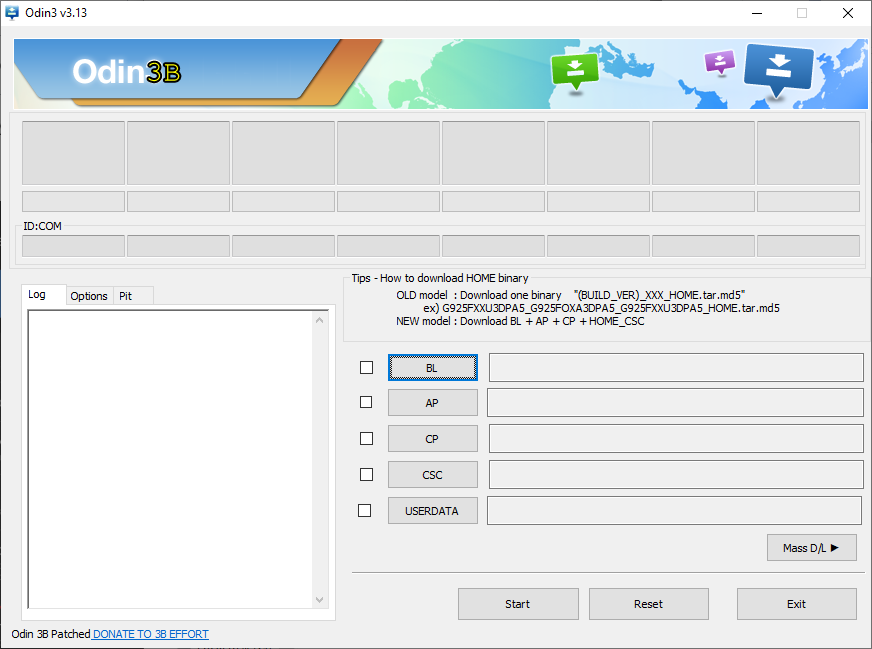The image size is (872, 649).
Task: Open the Mass D/L arrow button
Action: point(811,548)
